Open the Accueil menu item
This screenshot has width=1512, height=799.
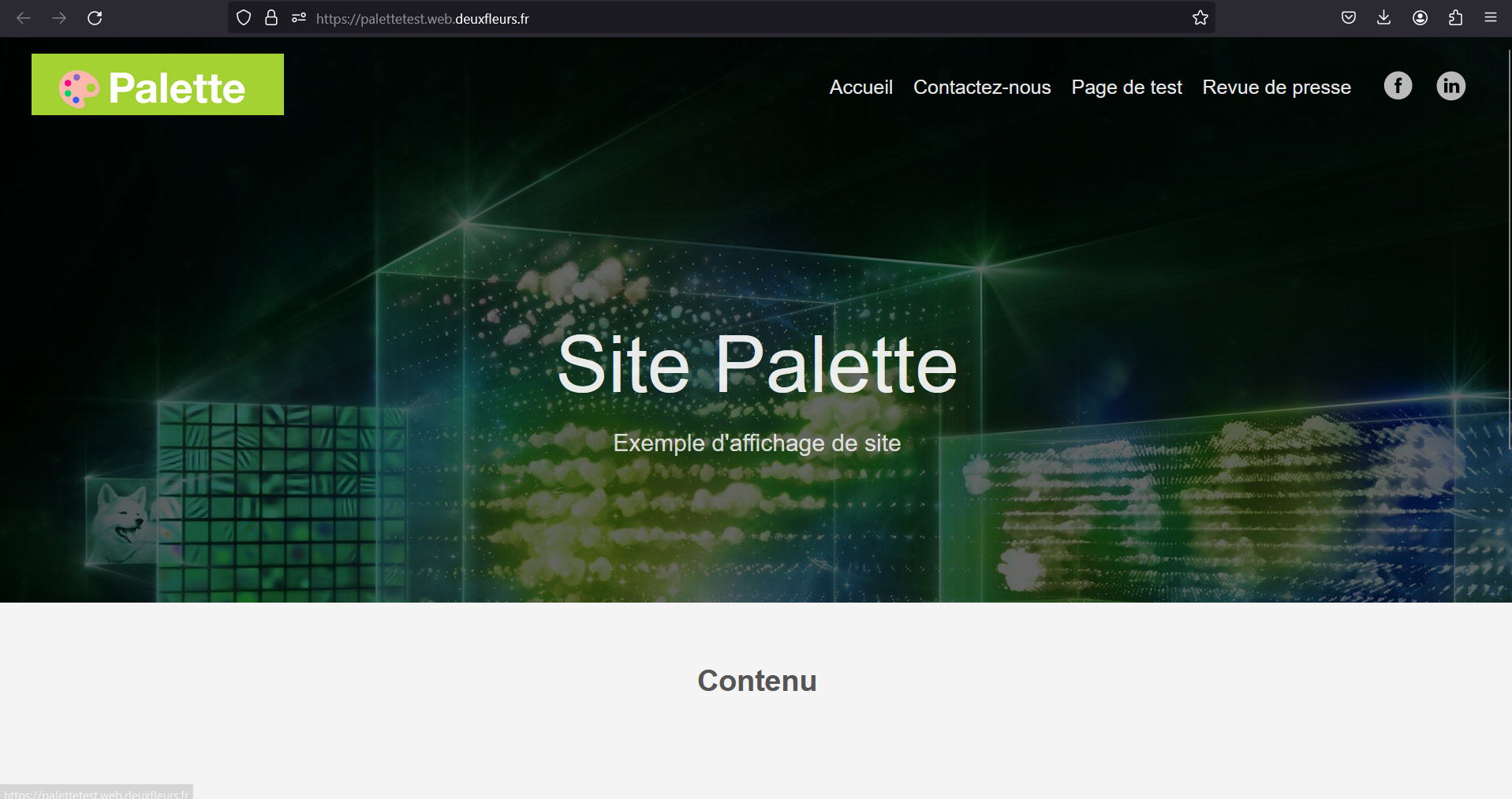pos(861,88)
